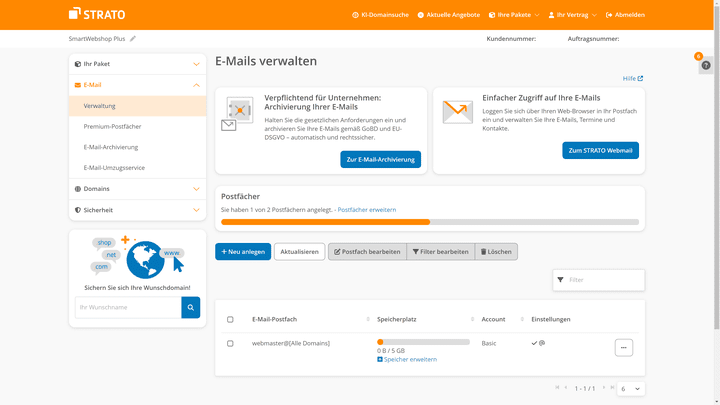720x405 pixels.
Task: Expand the Sicherheit sidebar section
Action: tap(137, 210)
